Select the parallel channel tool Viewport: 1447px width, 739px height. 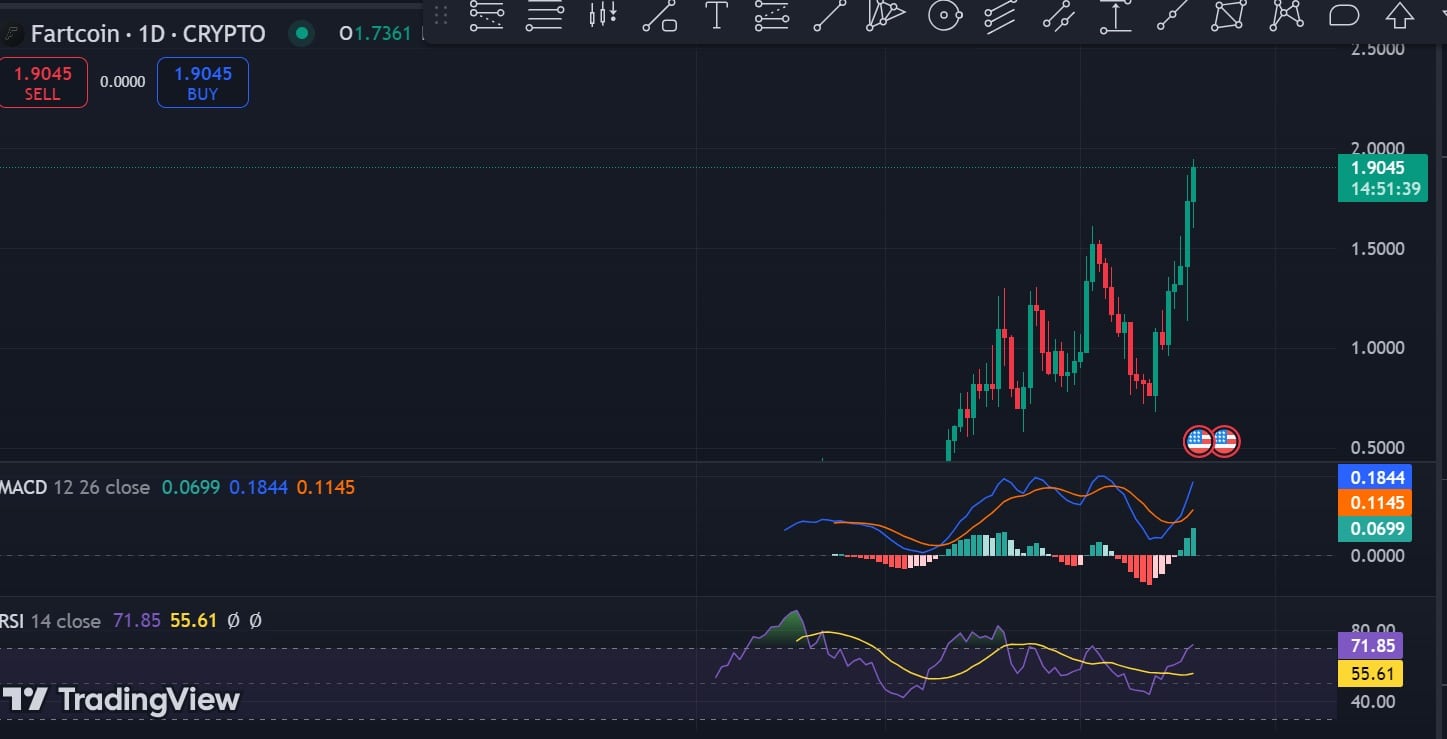1001,16
